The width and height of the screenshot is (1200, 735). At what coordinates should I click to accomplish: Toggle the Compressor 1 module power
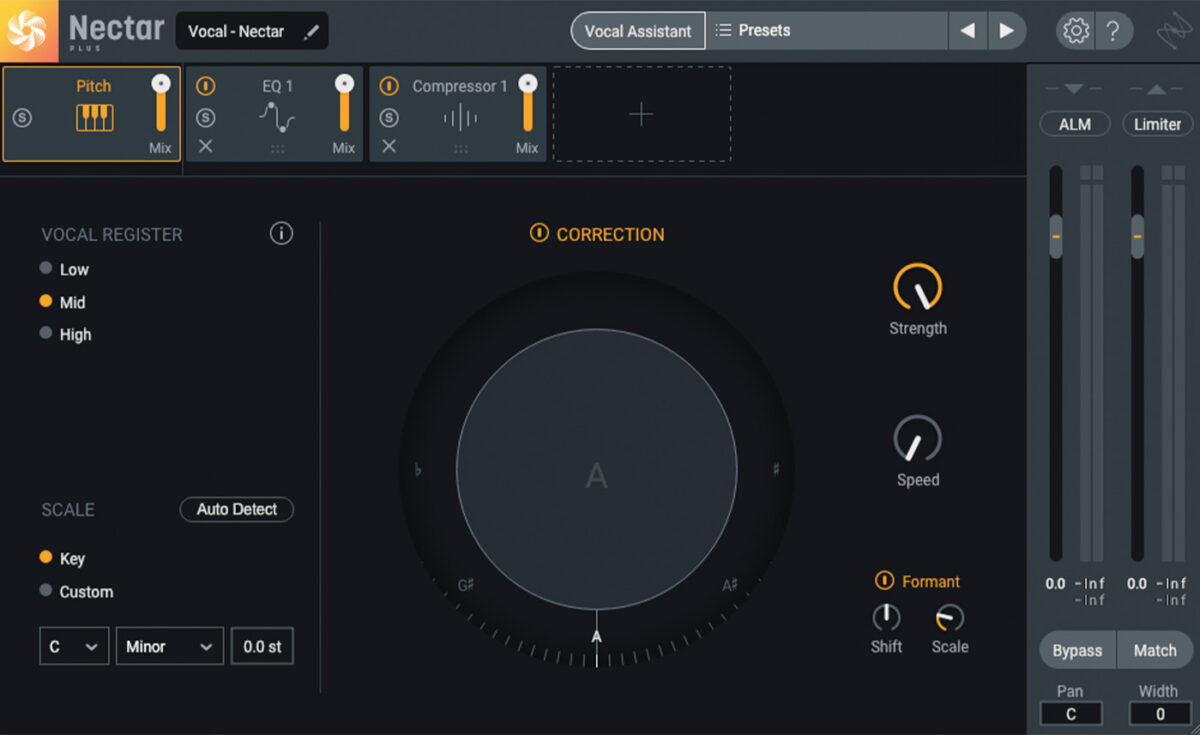tap(389, 86)
